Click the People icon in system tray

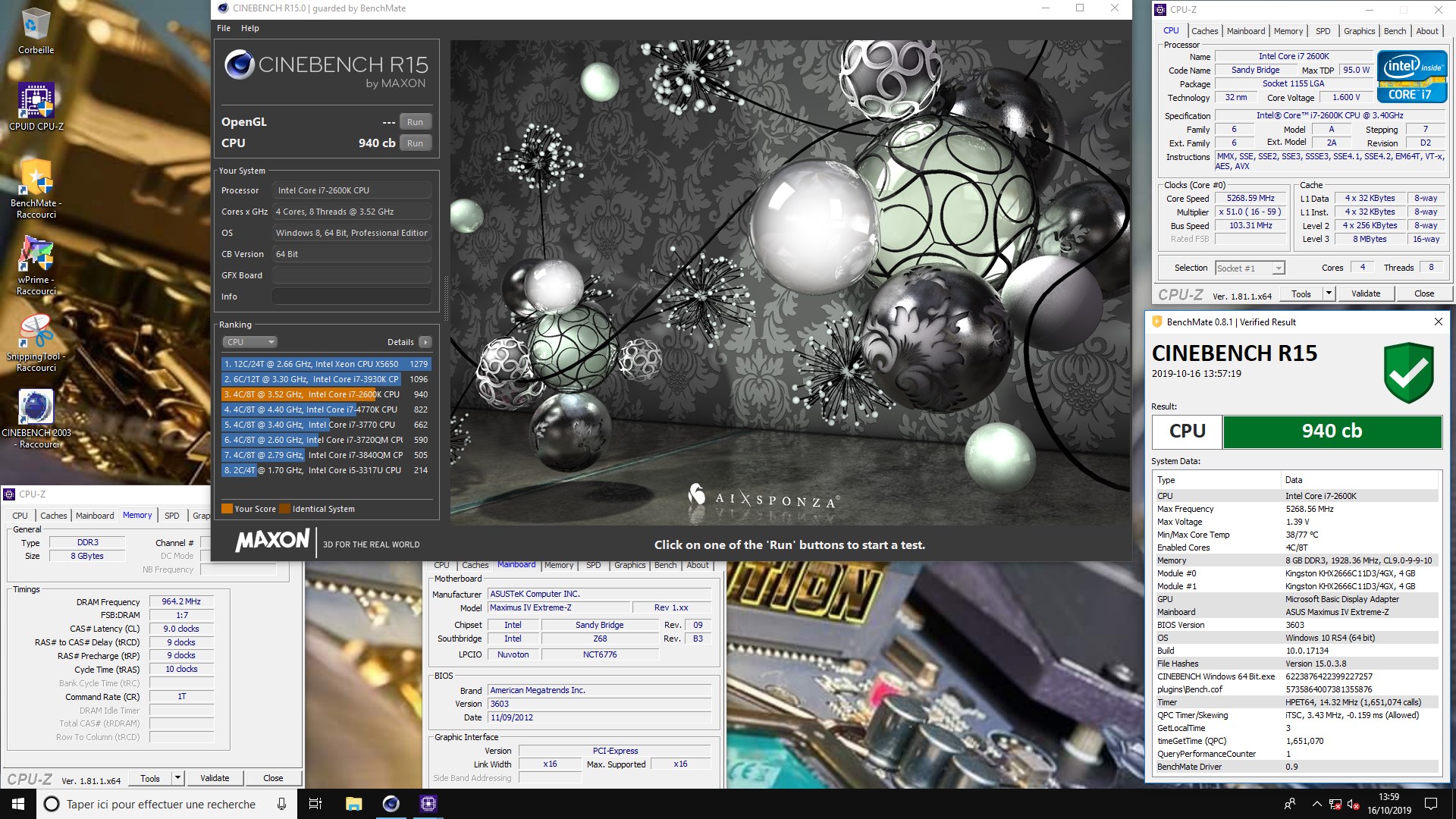pos(1289,804)
